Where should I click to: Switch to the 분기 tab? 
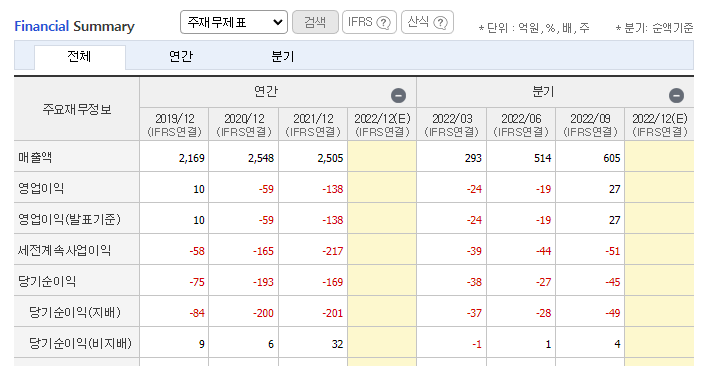[282, 57]
